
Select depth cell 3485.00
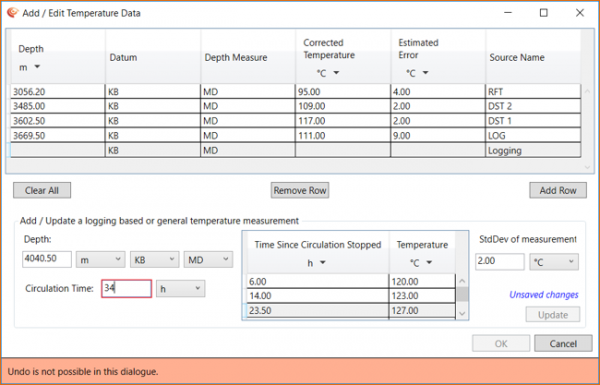pyautogui.click(x=58, y=106)
